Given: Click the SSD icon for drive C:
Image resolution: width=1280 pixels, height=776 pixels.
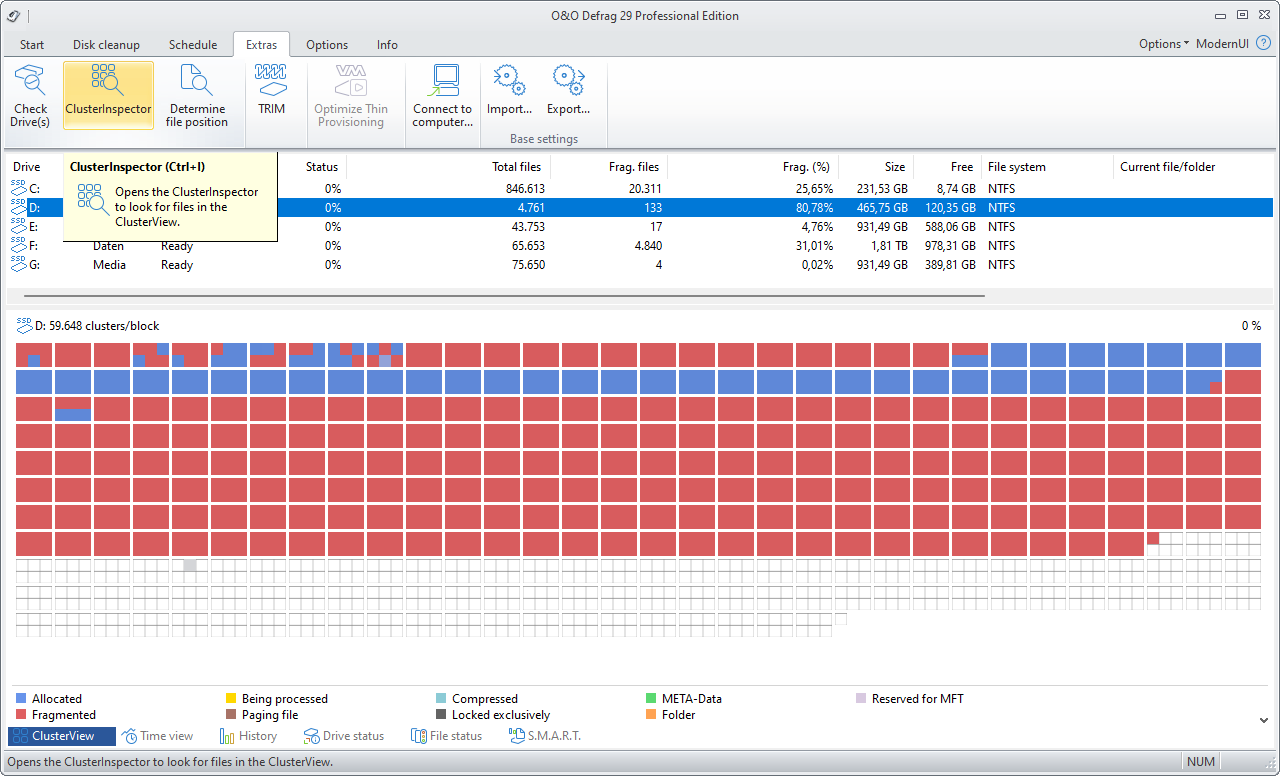Looking at the screenshot, I should [x=18, y=188].
